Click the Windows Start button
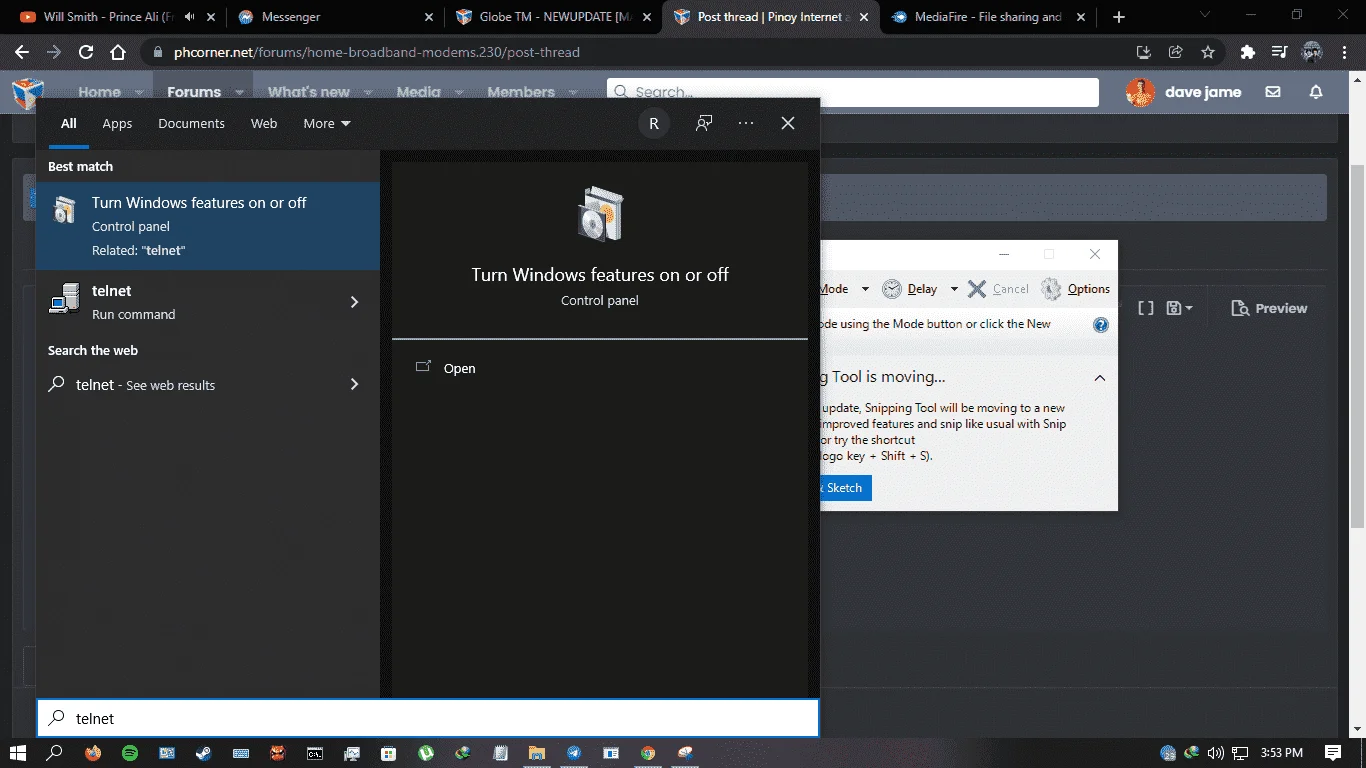This screenshot has width=1366, height=768. pyautogui.click(x=18, y=753)
